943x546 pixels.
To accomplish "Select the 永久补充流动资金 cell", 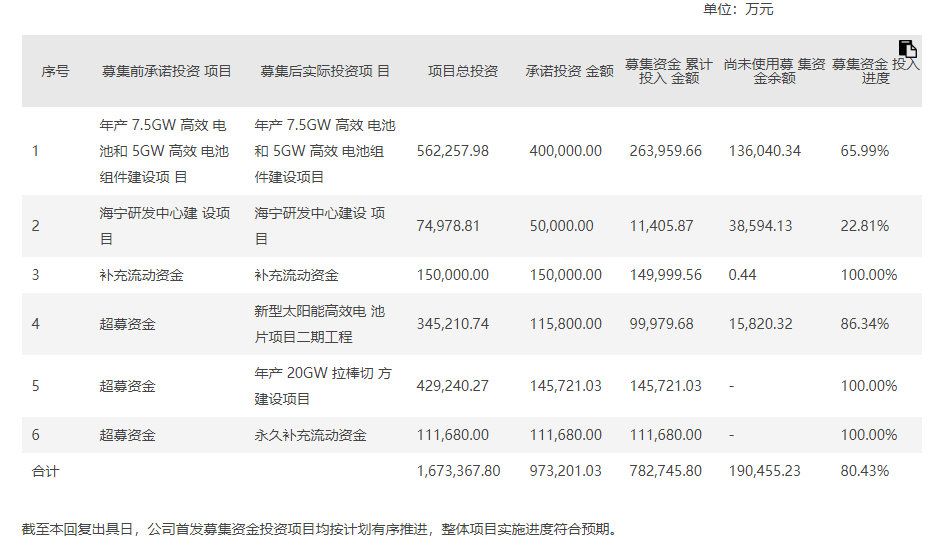I will coord(310,435).
